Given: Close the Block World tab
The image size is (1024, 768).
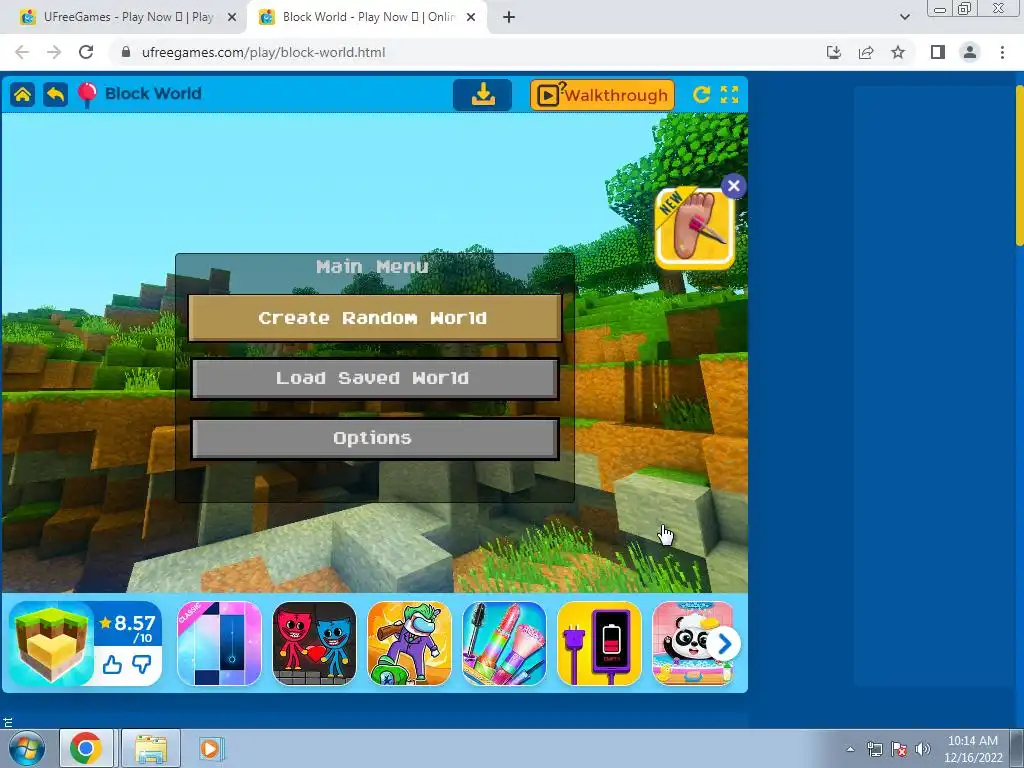Looking at the screenshot, I should (470, 18).
